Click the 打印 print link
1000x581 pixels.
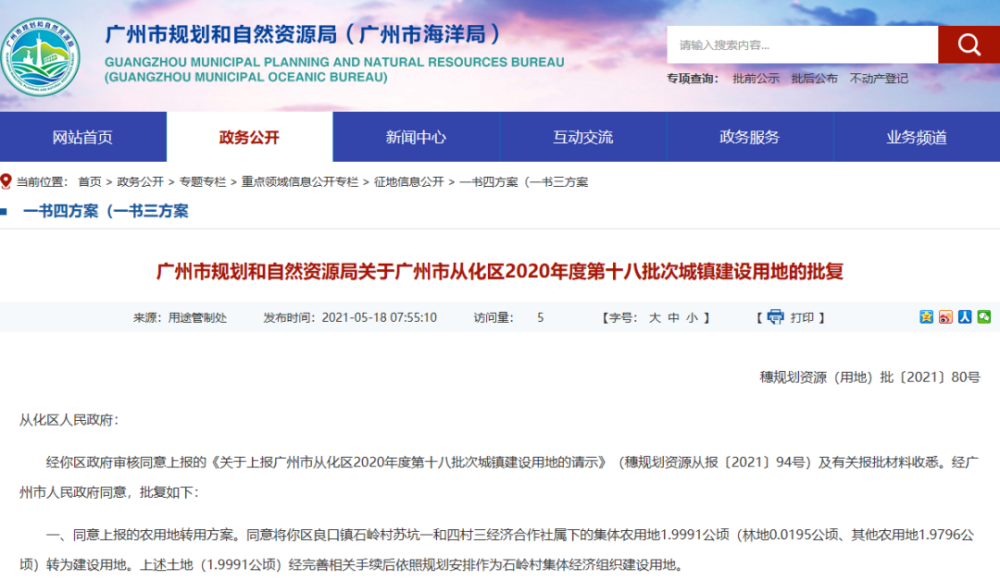(x=802, y=318)
